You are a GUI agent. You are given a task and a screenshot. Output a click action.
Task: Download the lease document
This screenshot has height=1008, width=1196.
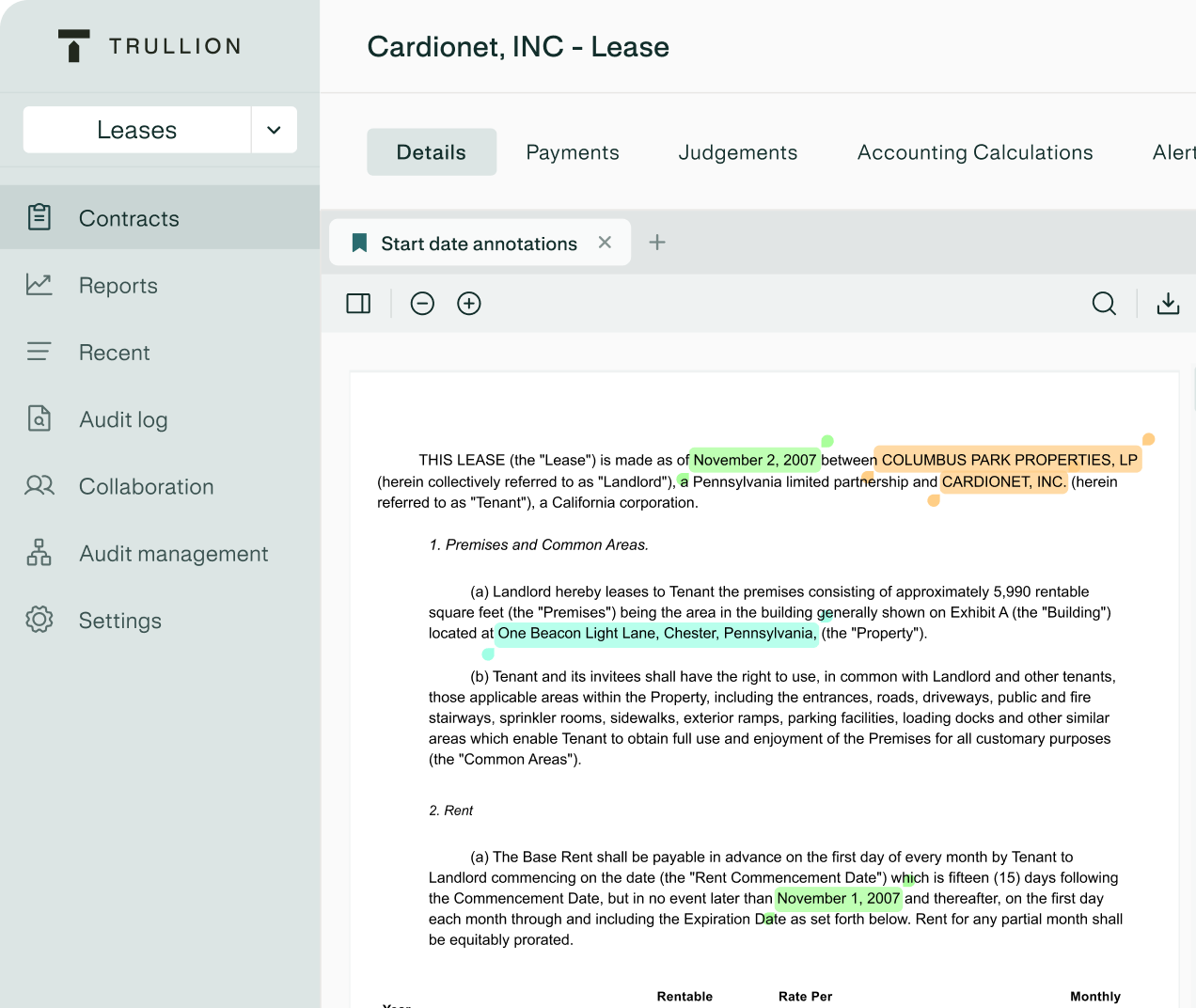tap(1168, 304)
